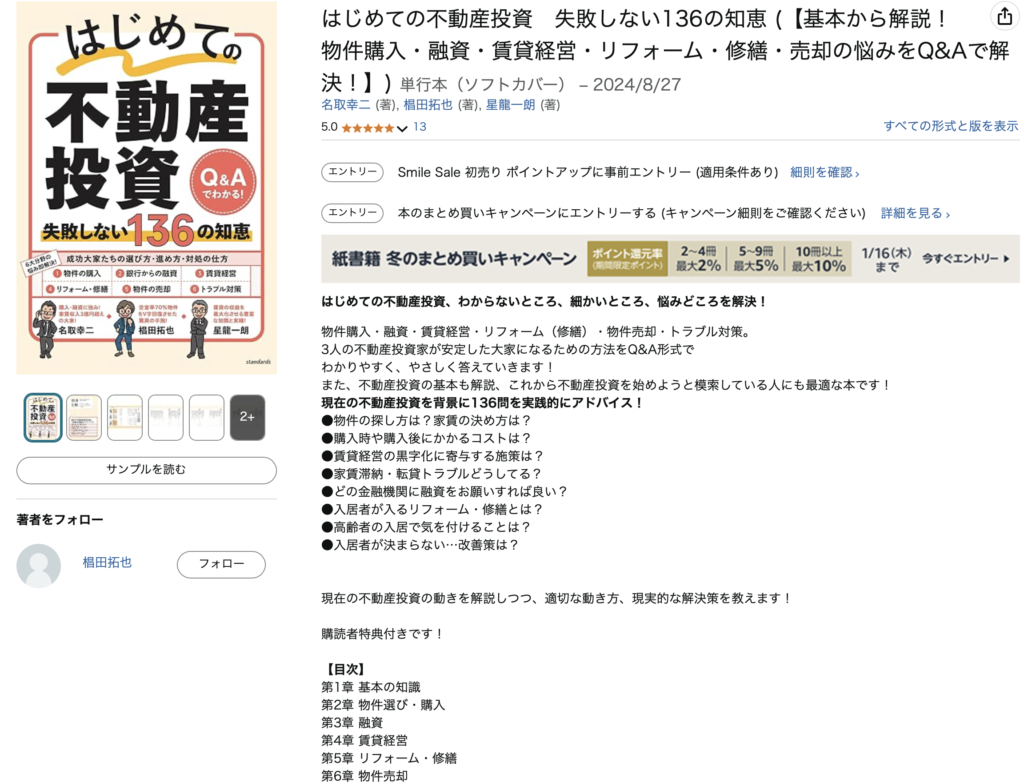Open the star rating dropdown chevron
The height and width of the screenshot is (782, 1024).
click(x=402, y=129)
